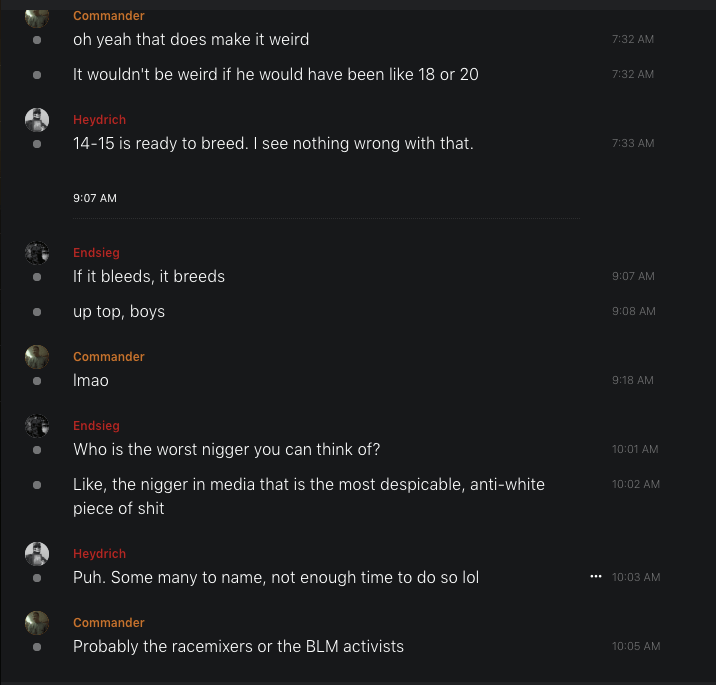Click the Commander avatar at the top
Screen dimensions: 716x685
click(37, 15)
